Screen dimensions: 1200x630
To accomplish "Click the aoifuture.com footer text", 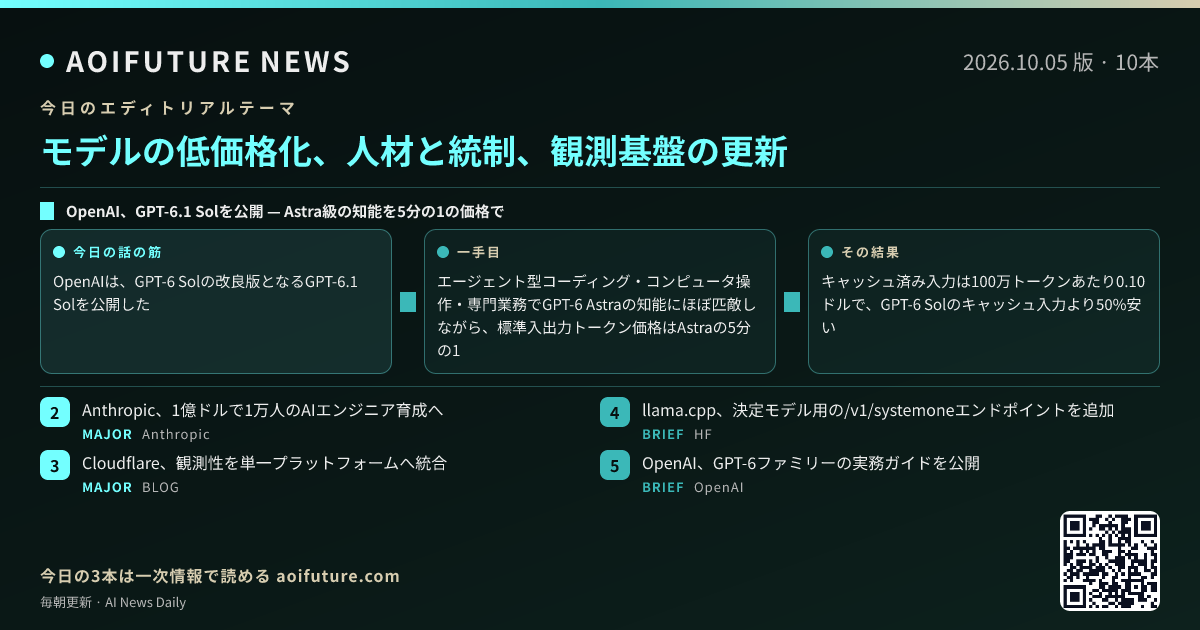I will pyautogui.click(x=338, y=576).
